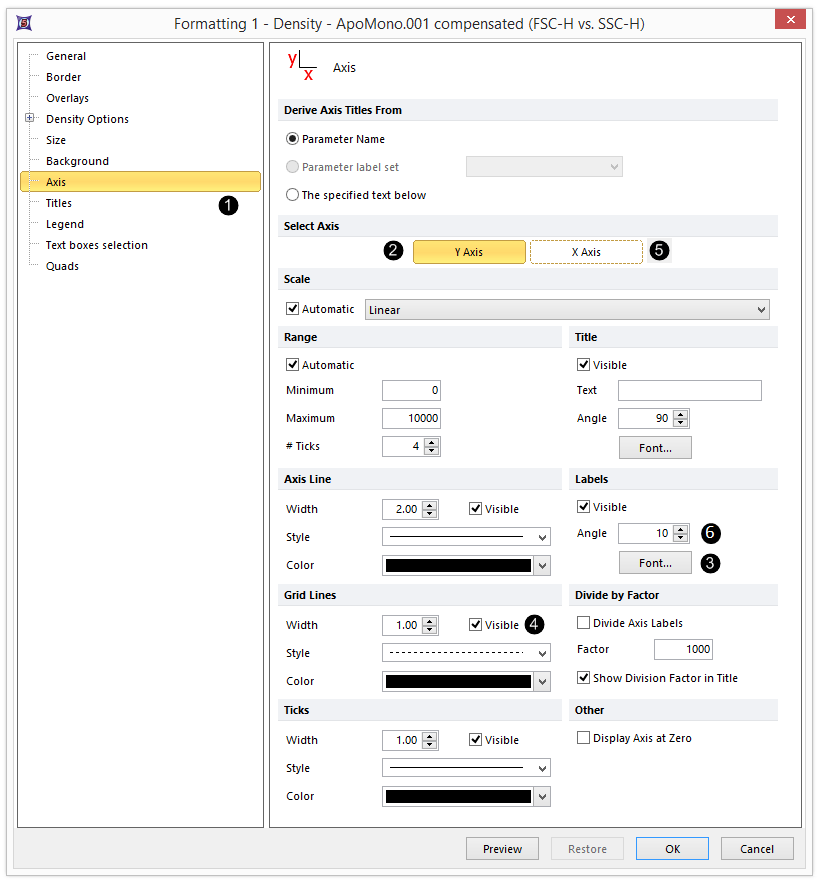
Task: Open the Linear scale dropdown
Action: tap(566, 308)
